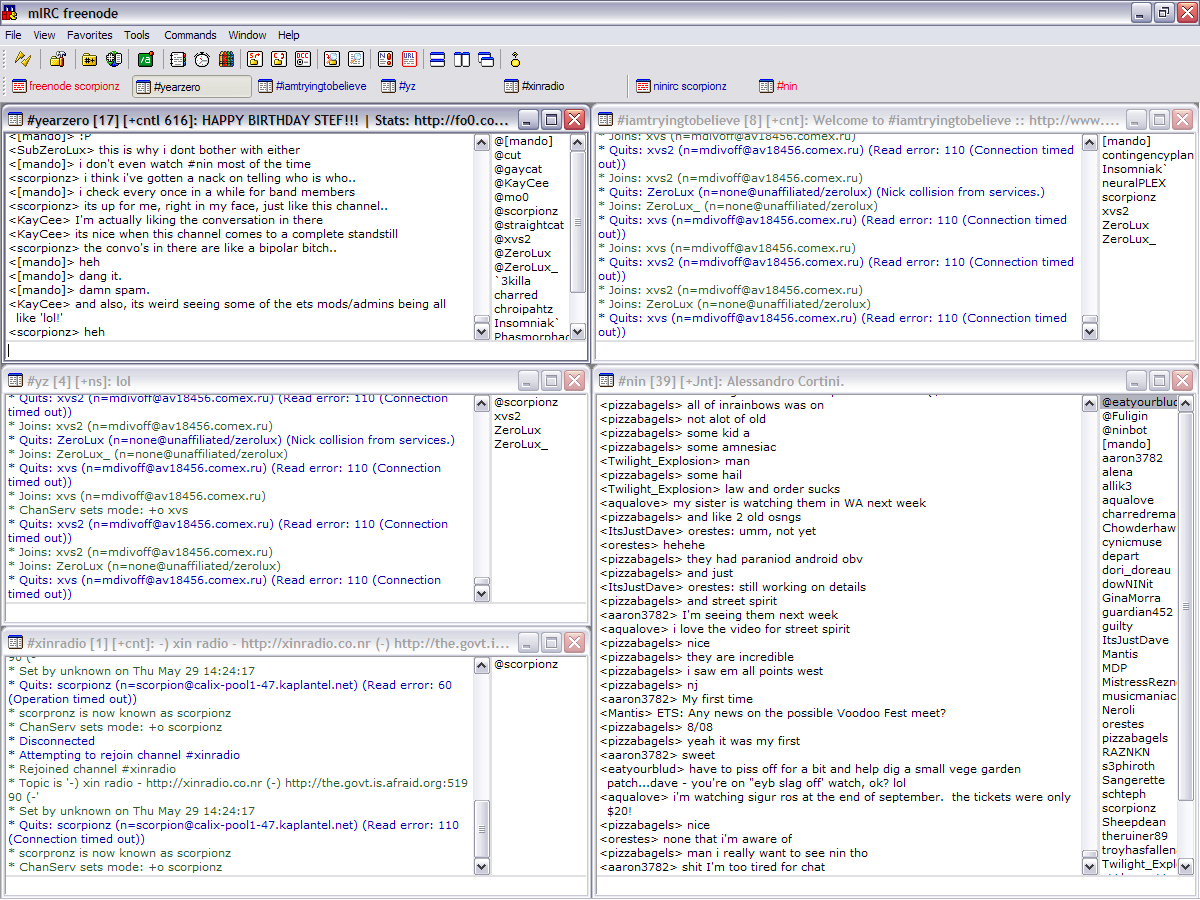1200x900 pixels.
Task: Click the #nin window title icon
Action: pos(605,381)
